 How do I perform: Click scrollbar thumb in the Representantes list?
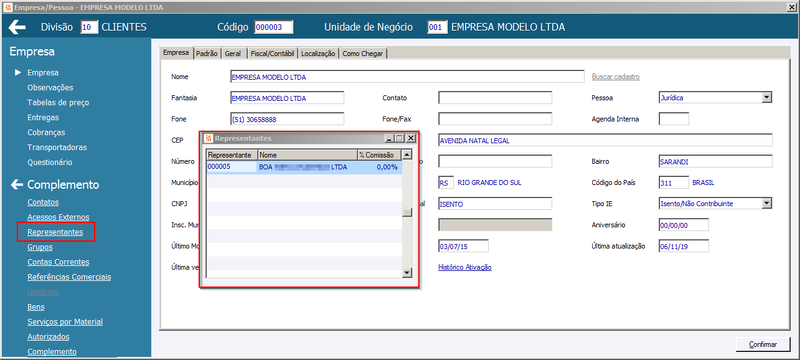(x=407, y=213)
